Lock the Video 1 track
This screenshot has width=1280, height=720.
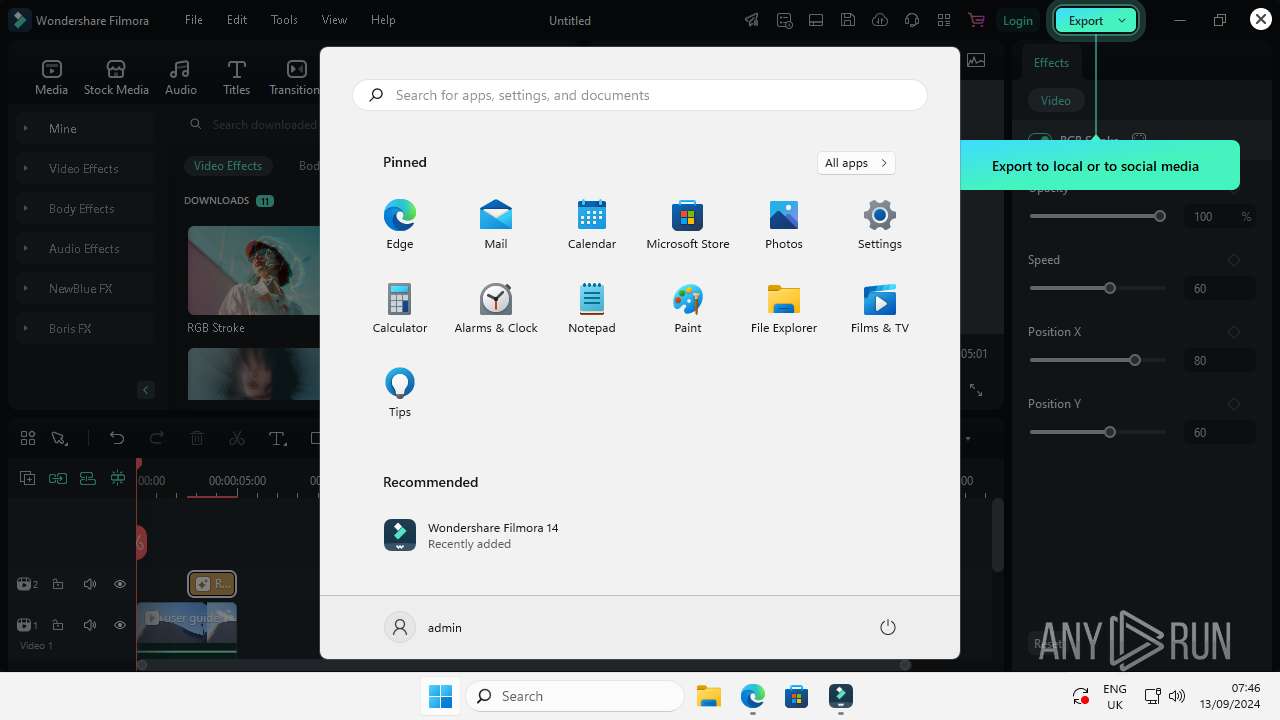tap(58, 625)
